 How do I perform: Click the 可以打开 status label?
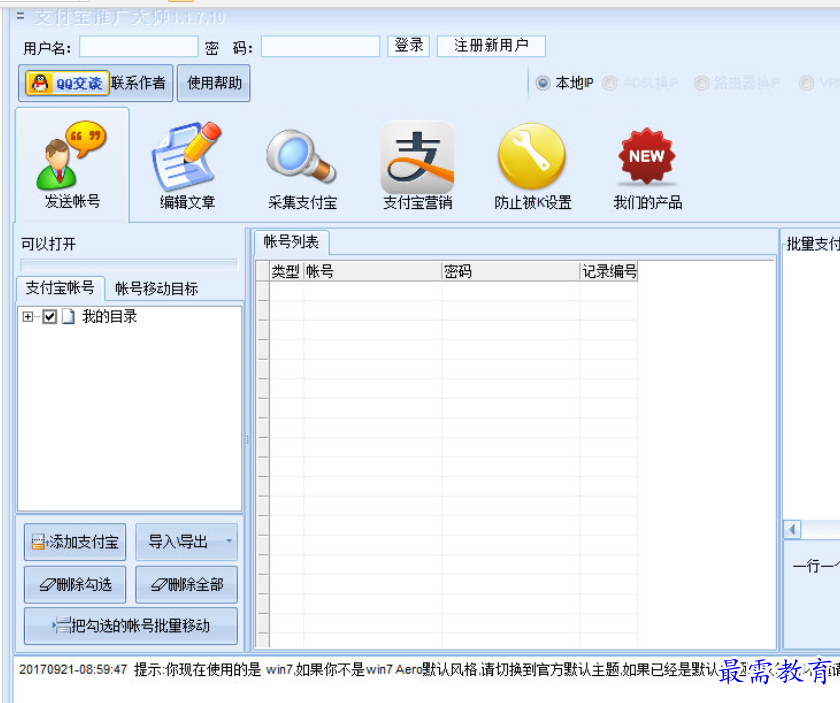coord(48,244)
